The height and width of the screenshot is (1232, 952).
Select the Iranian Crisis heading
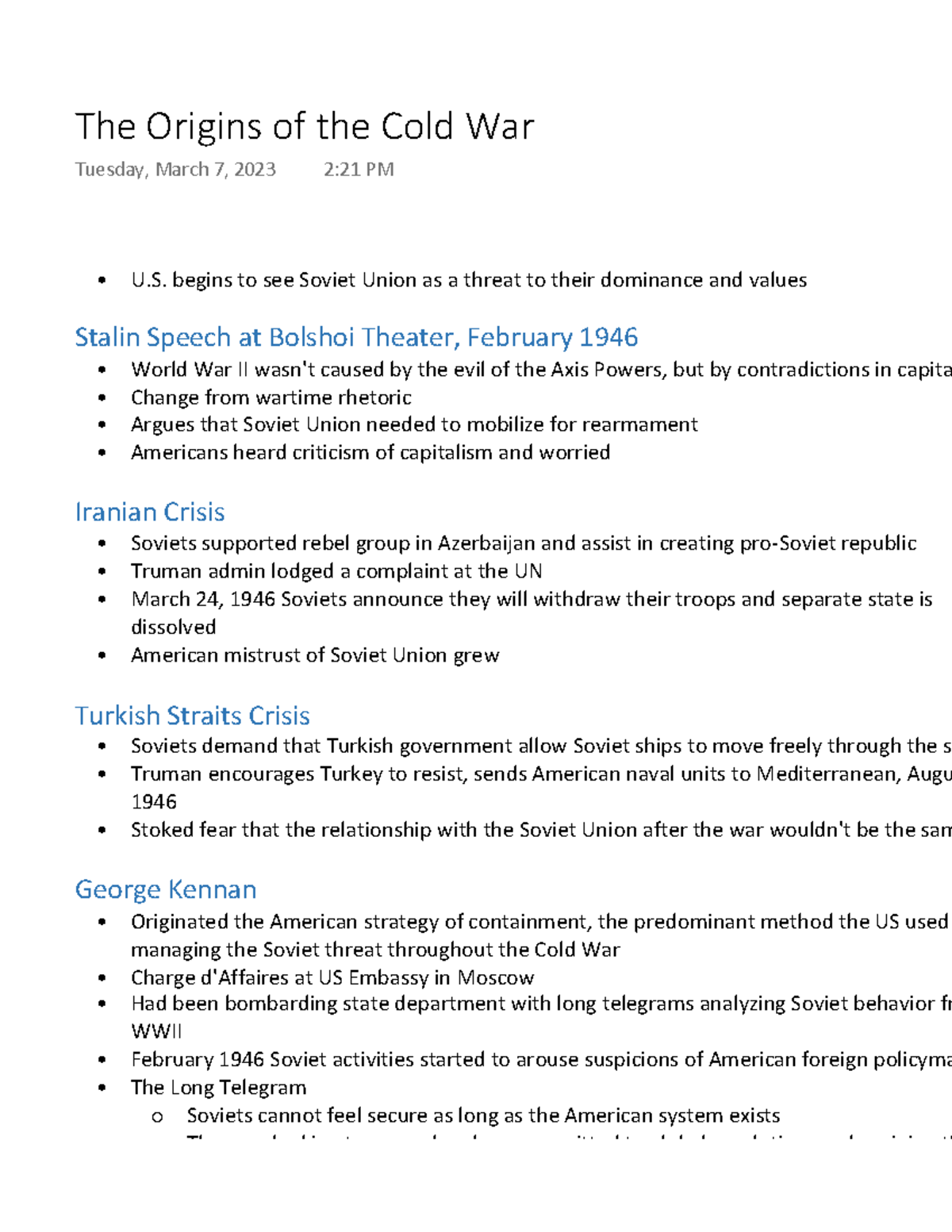click(150, 512)
